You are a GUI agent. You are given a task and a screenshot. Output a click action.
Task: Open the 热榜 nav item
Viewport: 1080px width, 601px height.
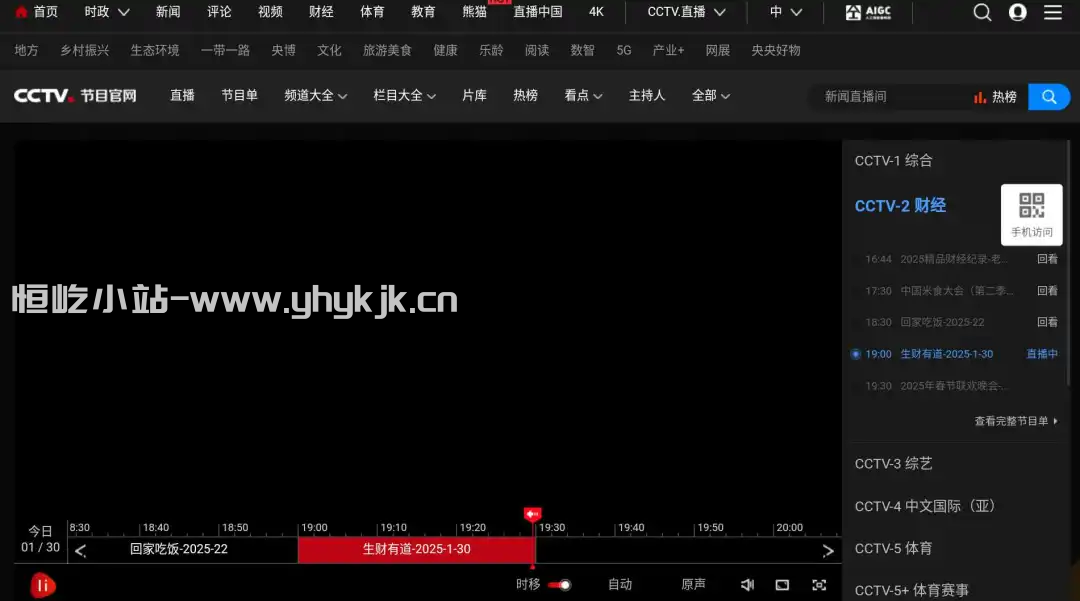click(x=525, y=96)
